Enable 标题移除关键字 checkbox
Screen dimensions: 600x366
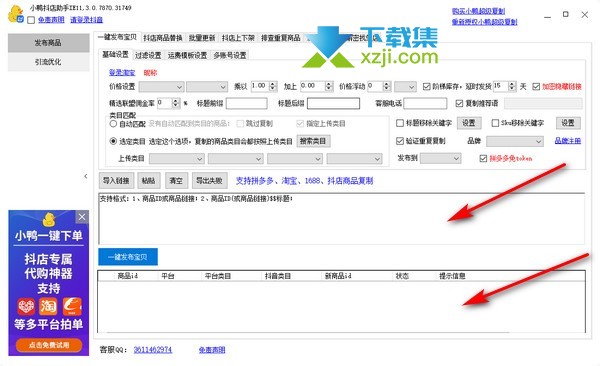400,123
